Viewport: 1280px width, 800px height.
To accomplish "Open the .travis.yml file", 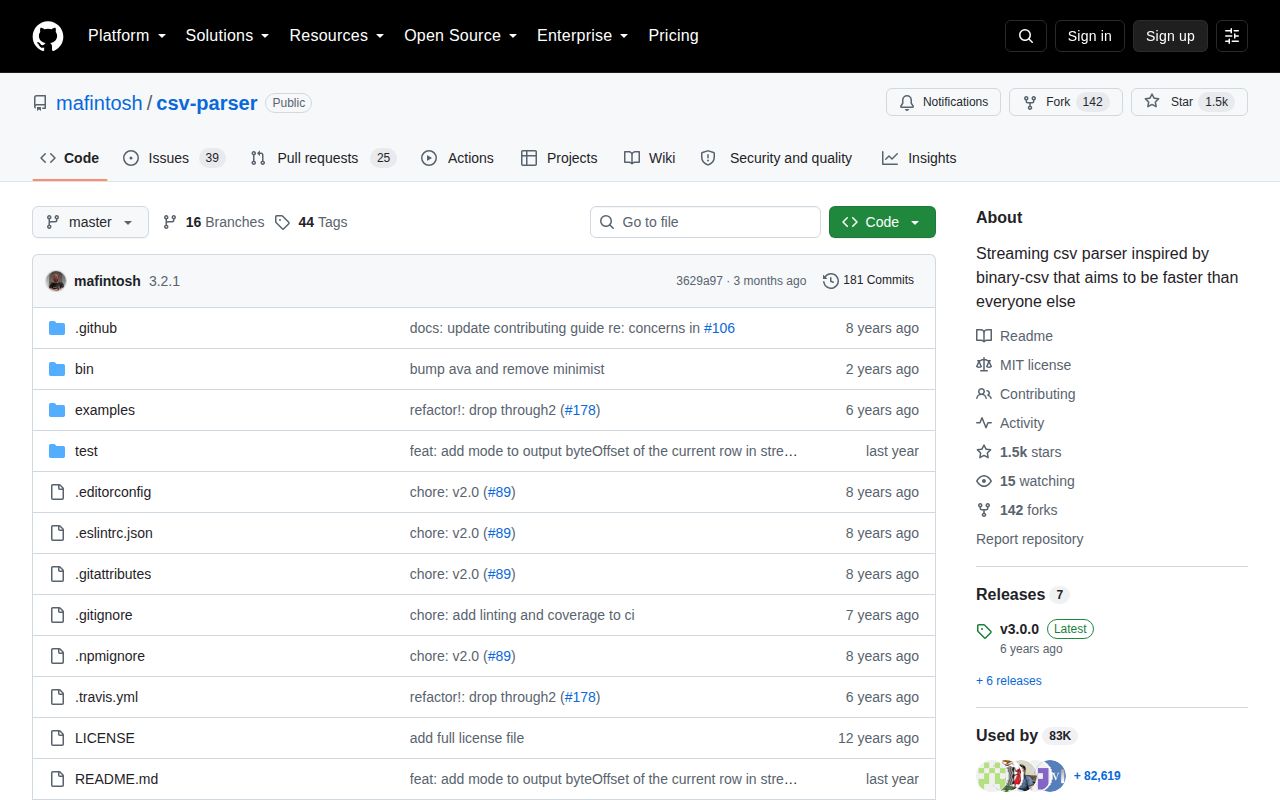I will click(x=106, y=697).
